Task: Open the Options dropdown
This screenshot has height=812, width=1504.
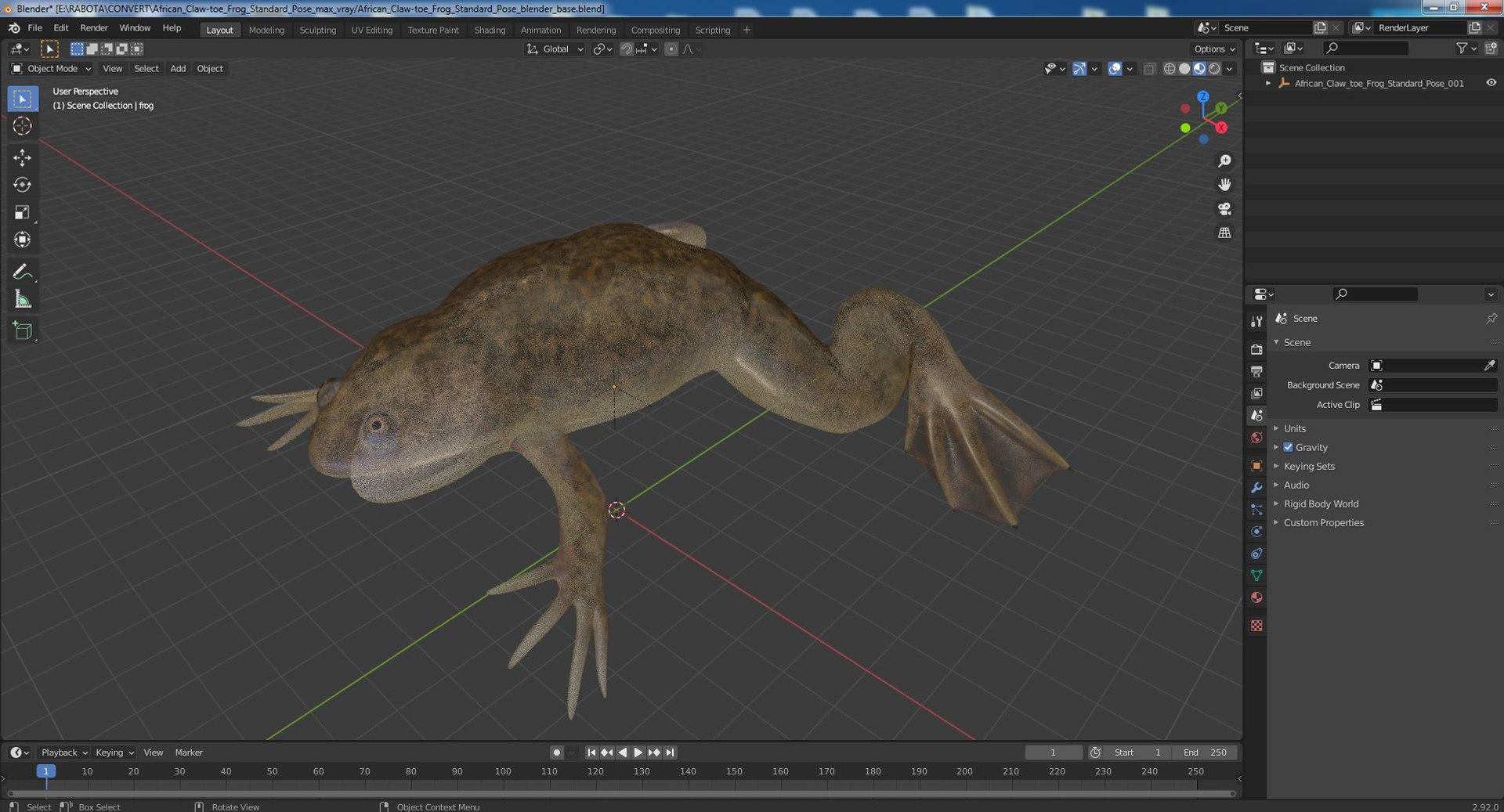Action: [x=1214, y=49]
